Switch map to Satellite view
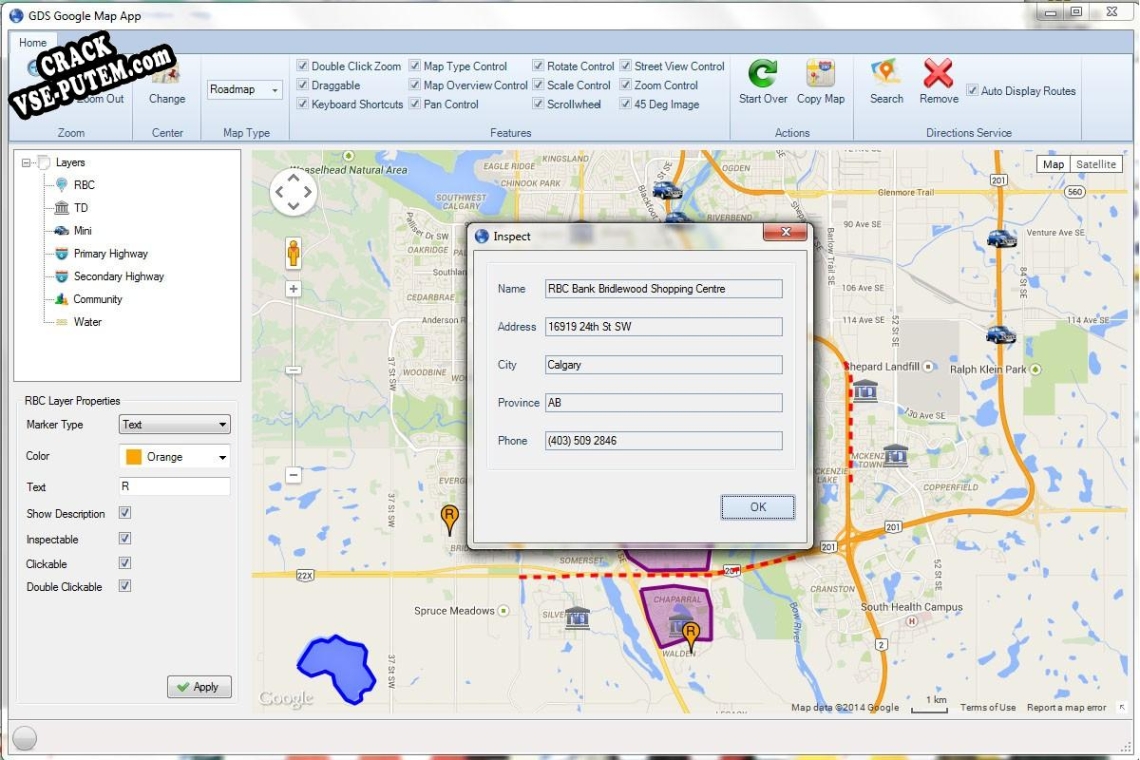Screen dimensions: 1140x760 tap(1096, 165)
